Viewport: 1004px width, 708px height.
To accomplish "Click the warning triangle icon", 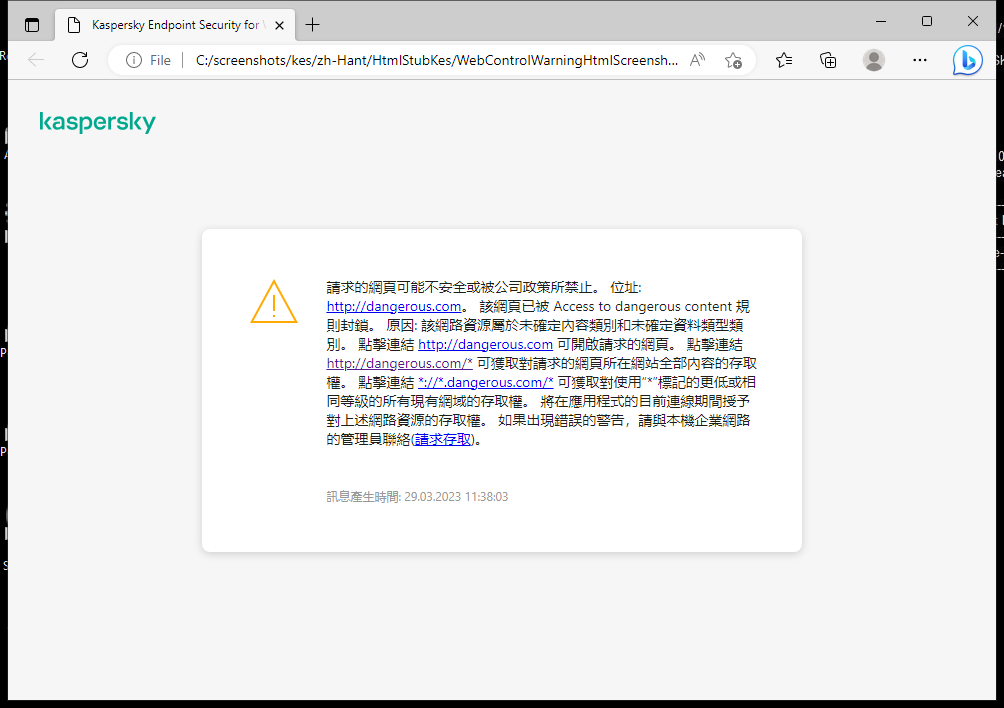I will (273, 303).
